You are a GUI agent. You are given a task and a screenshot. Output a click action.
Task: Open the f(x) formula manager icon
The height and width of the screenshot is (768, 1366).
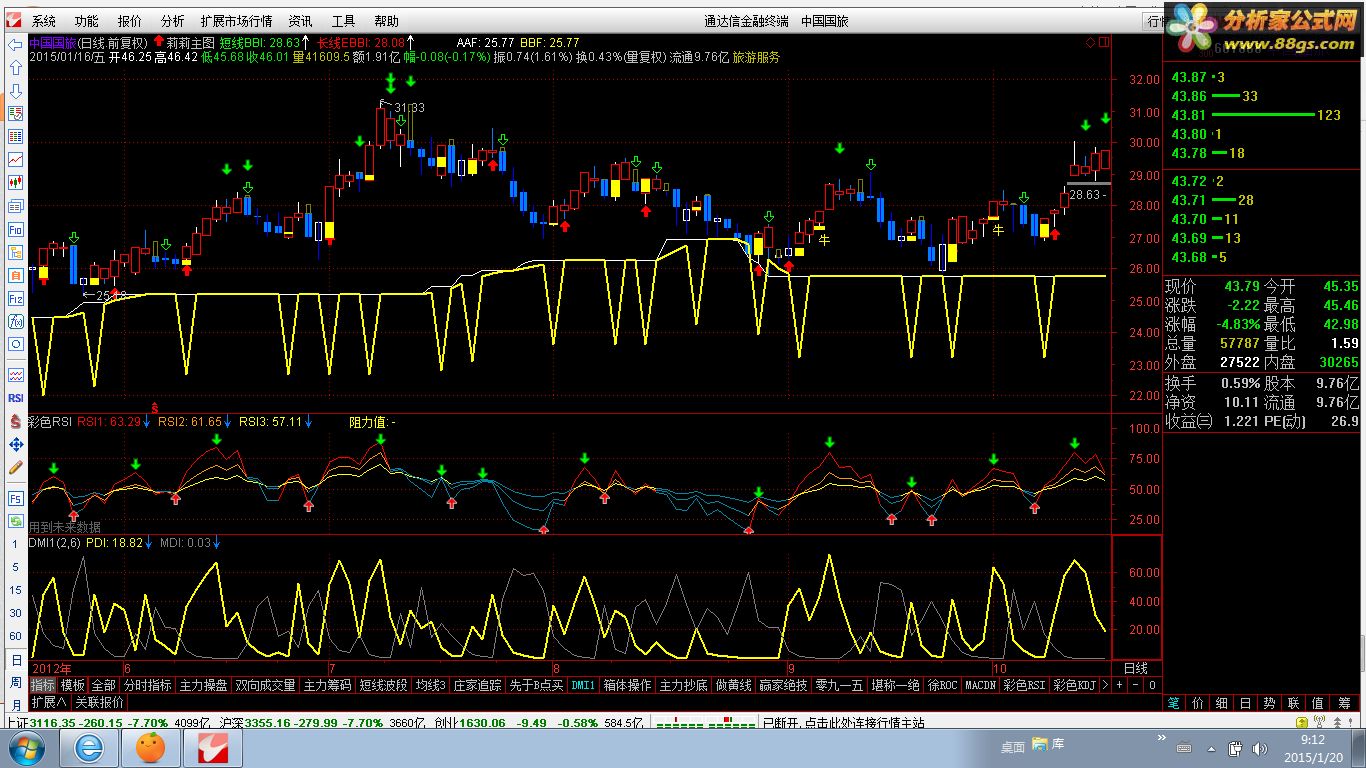tap(15, 322)
